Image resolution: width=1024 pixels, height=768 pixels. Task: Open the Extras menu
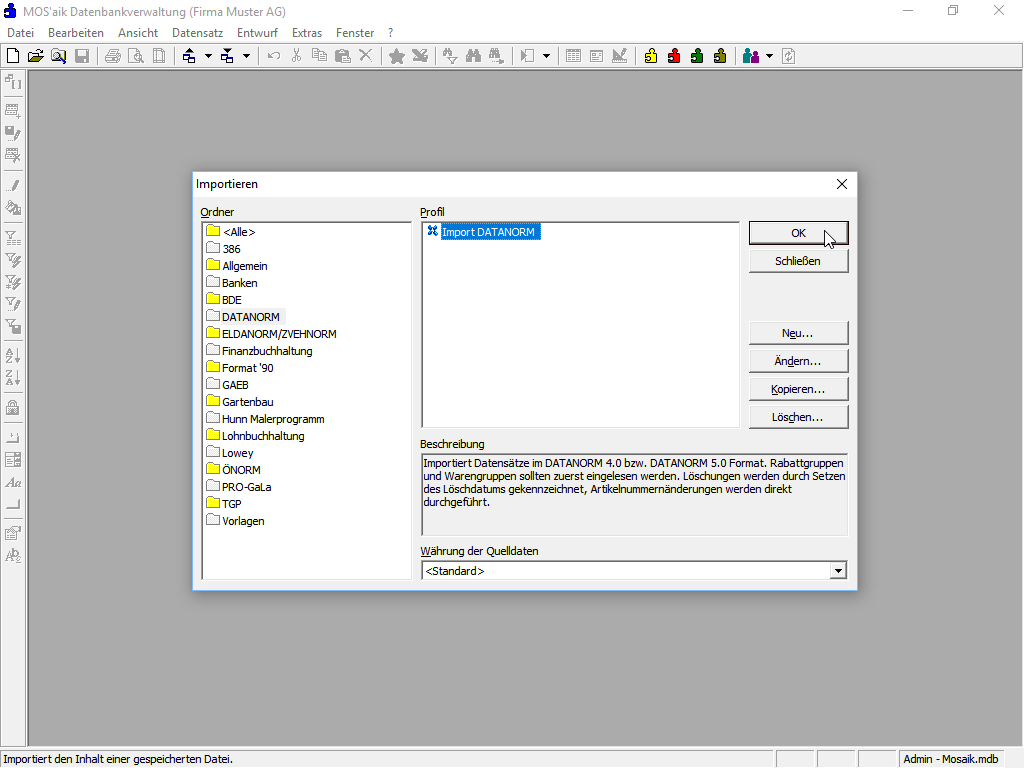307,33
